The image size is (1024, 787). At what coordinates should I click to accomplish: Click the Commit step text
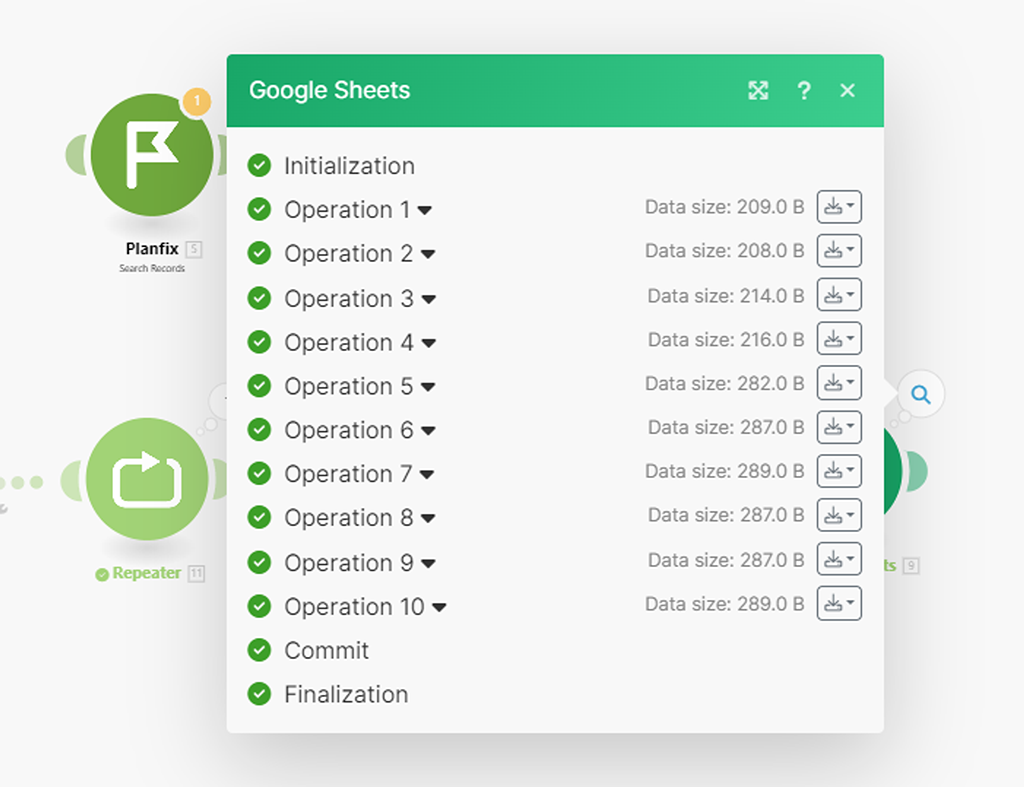(327, 650)
